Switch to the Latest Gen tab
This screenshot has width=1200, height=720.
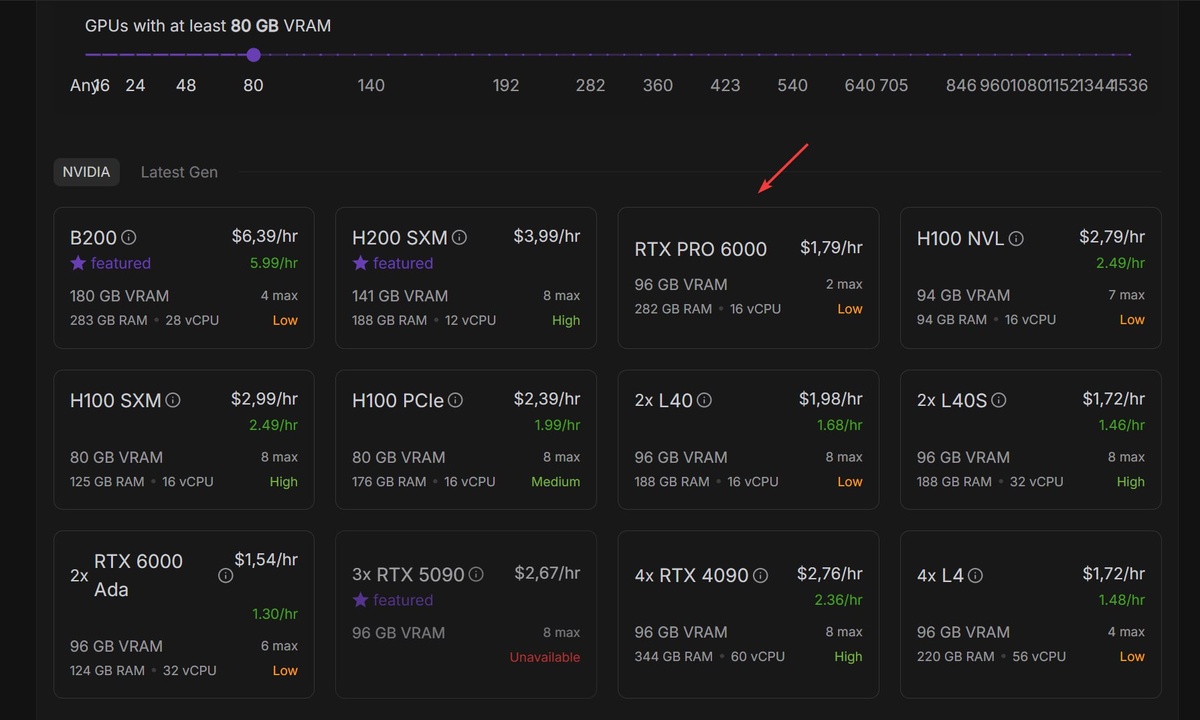(179, 172)
